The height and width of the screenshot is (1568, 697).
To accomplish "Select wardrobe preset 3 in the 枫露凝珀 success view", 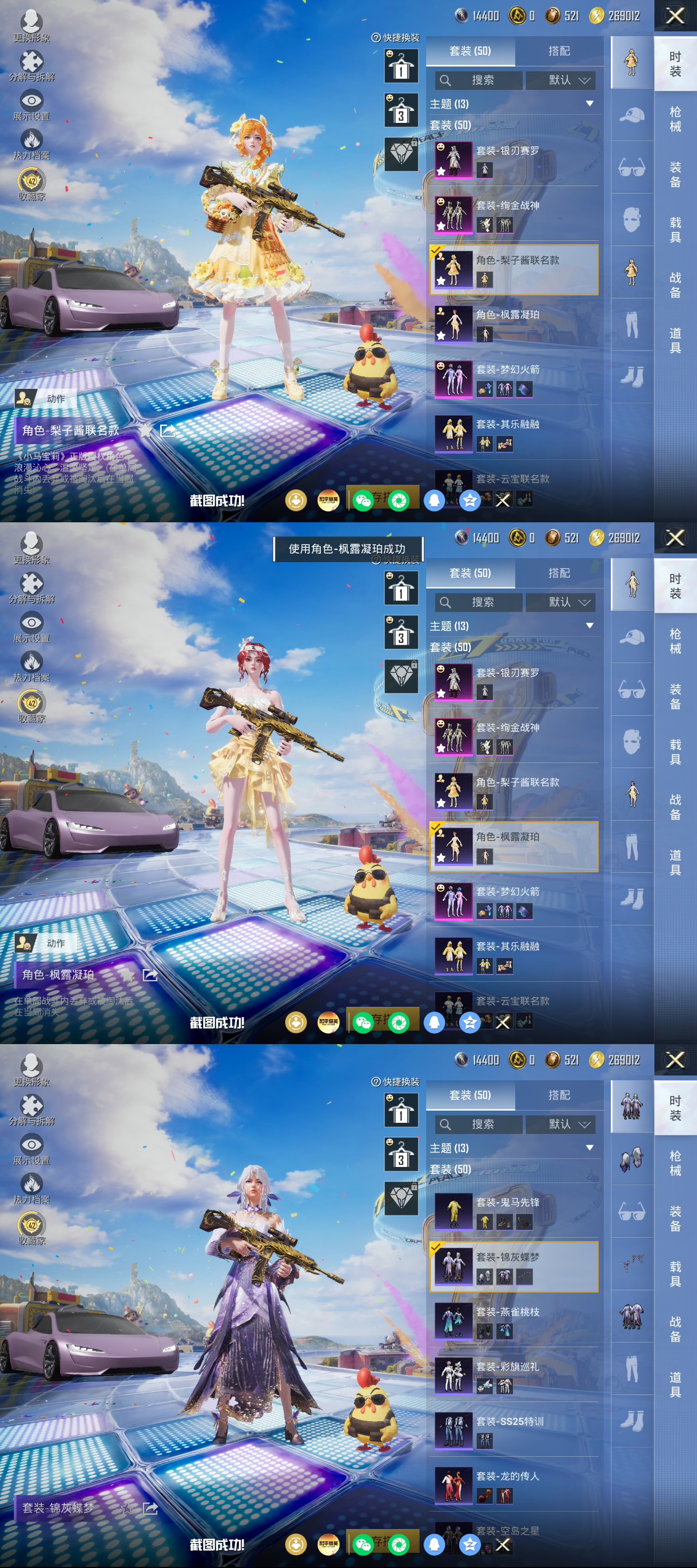I will pos(401,633).
